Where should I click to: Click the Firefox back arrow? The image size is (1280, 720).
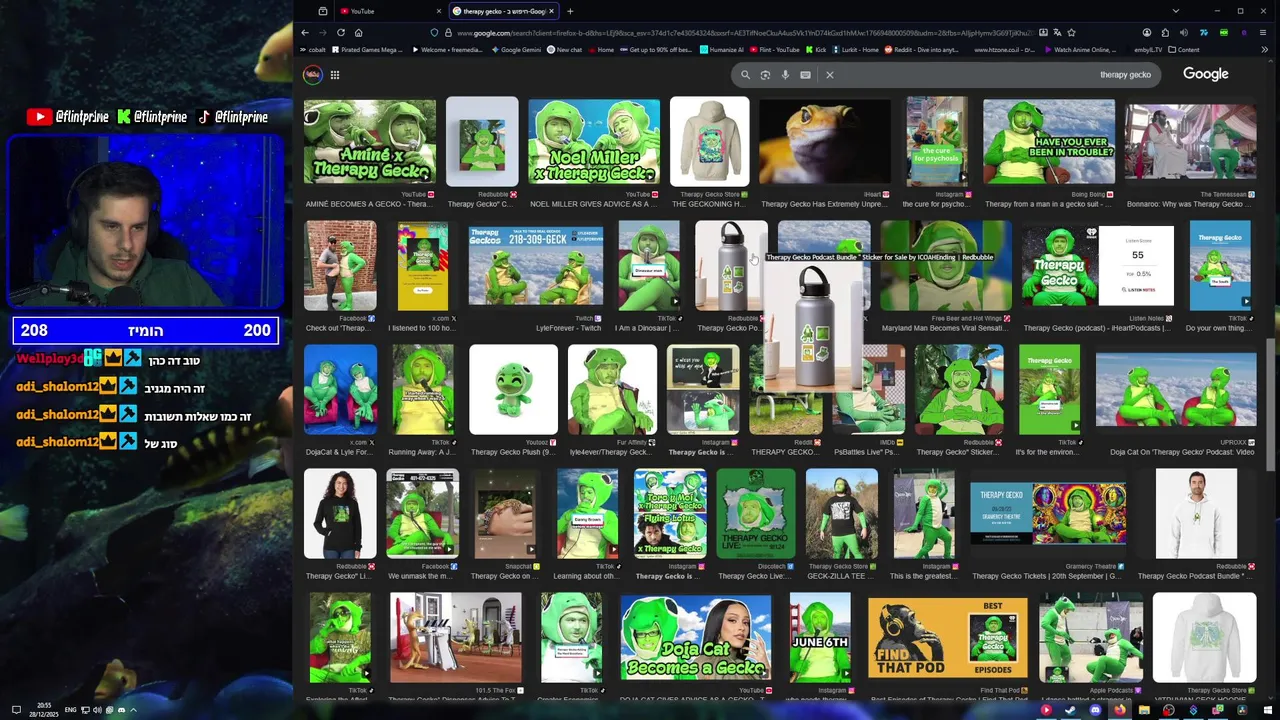(305, 32)
